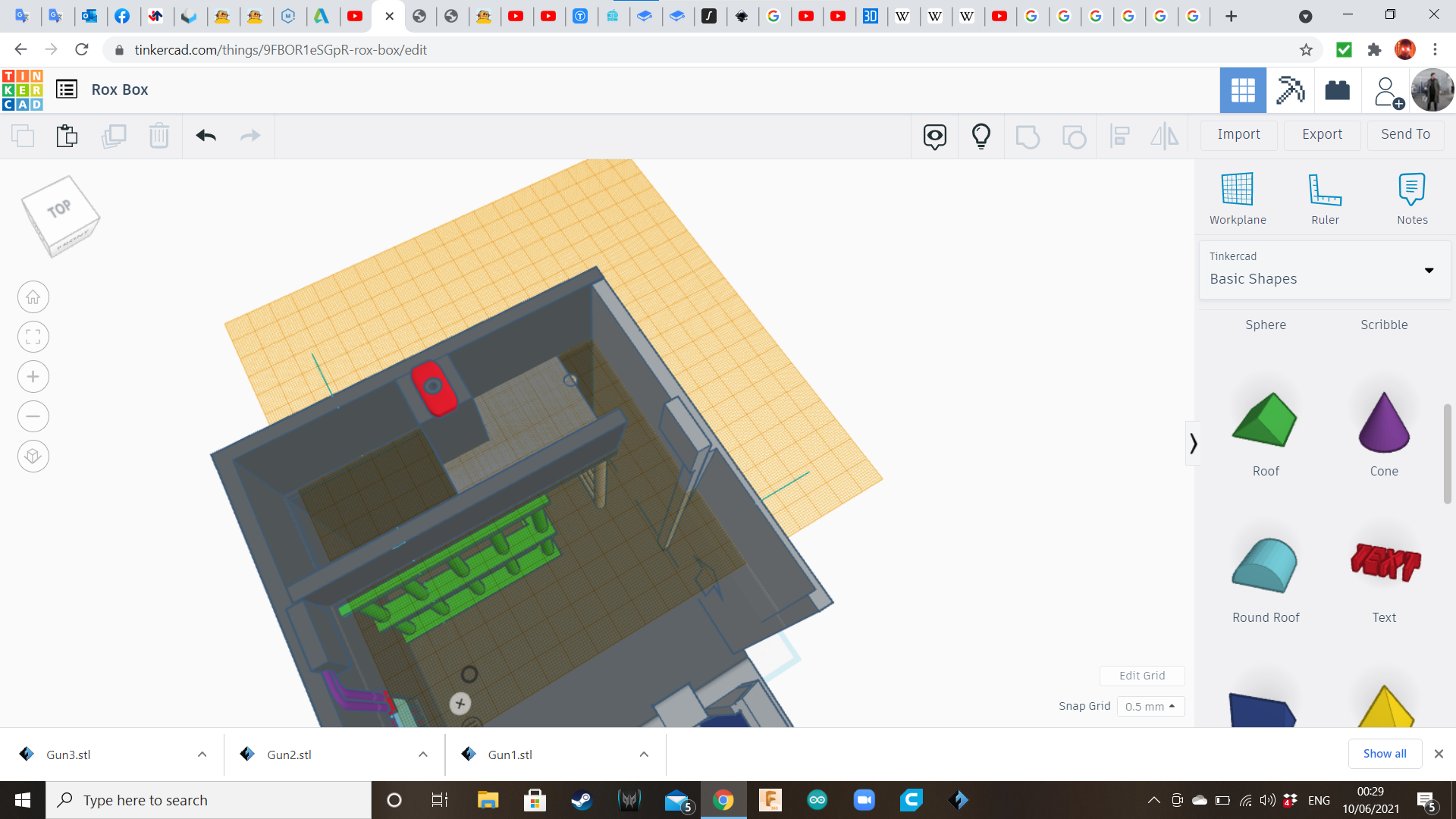Open the Notes tool
Image resolution: width=1456 pixels, height=819 pixels.
[x=1411, y=190]
